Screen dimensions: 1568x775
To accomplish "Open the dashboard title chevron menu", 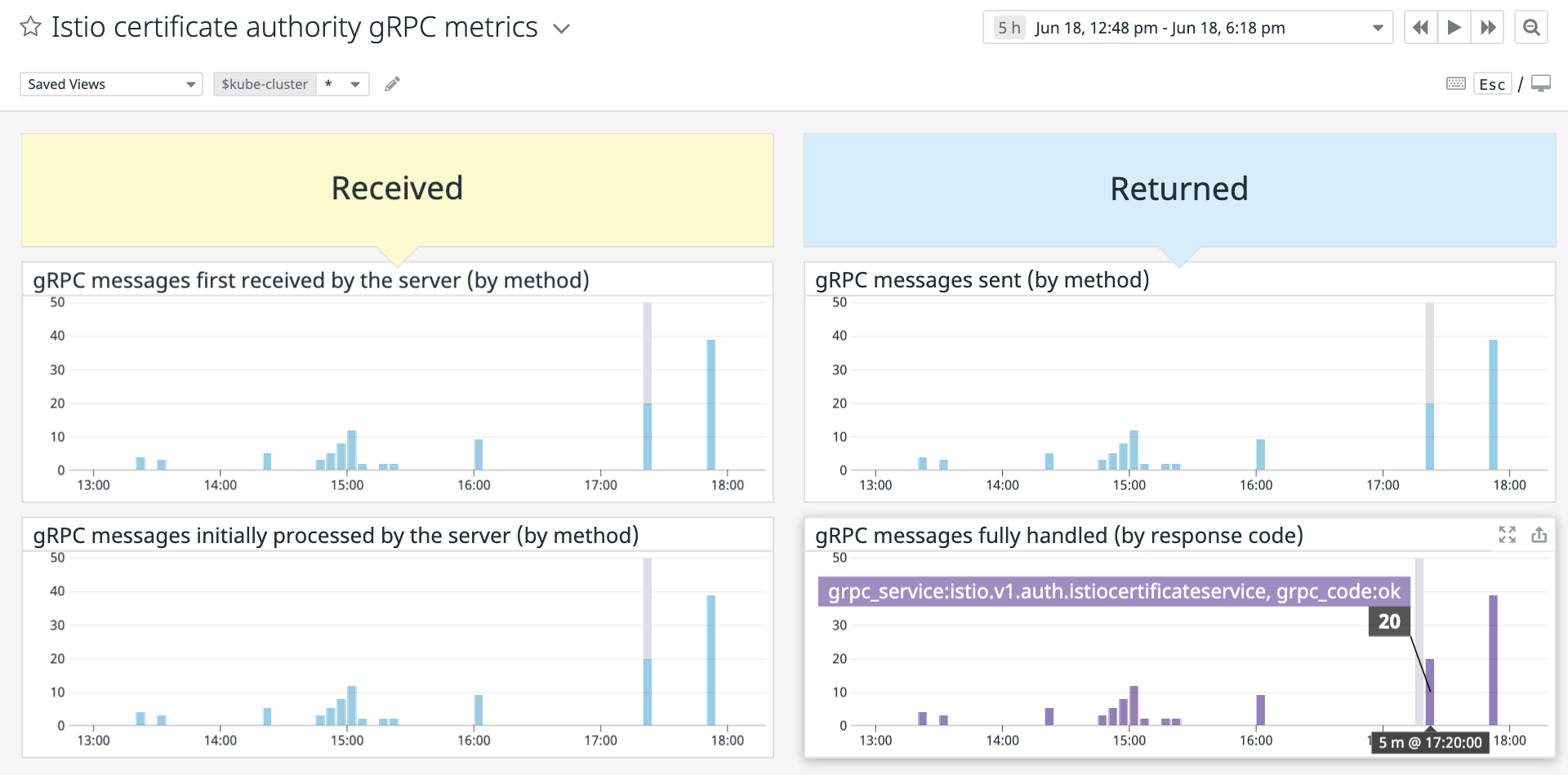I will tap(561, 29).
